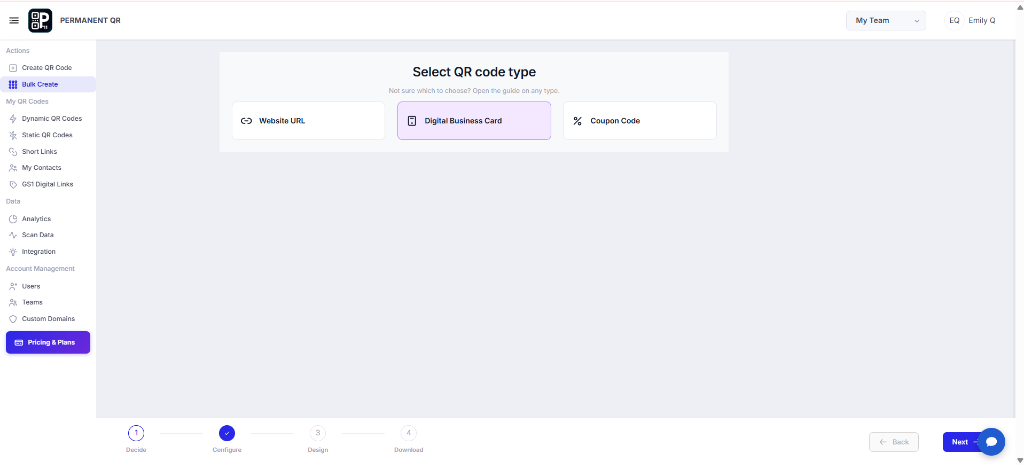Select the Coupon Code type card
The image size is (1024, 465).
point(639,121)
